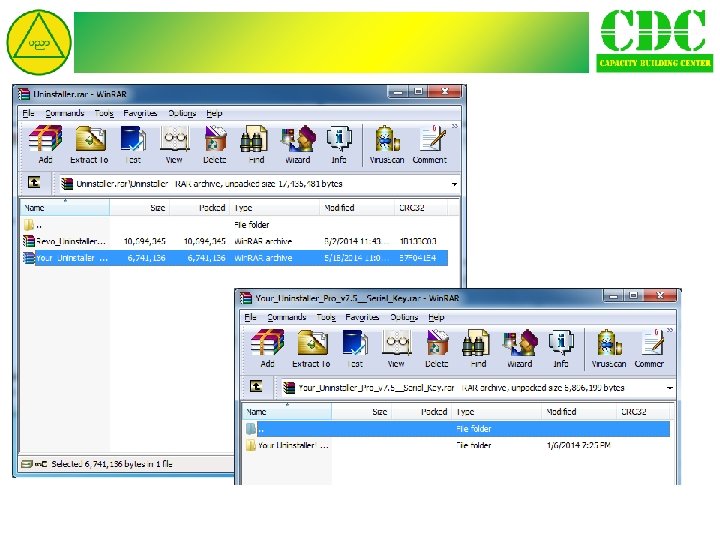
Task: Click the yellow triangle circle emblem
Action: click(39, 42)
